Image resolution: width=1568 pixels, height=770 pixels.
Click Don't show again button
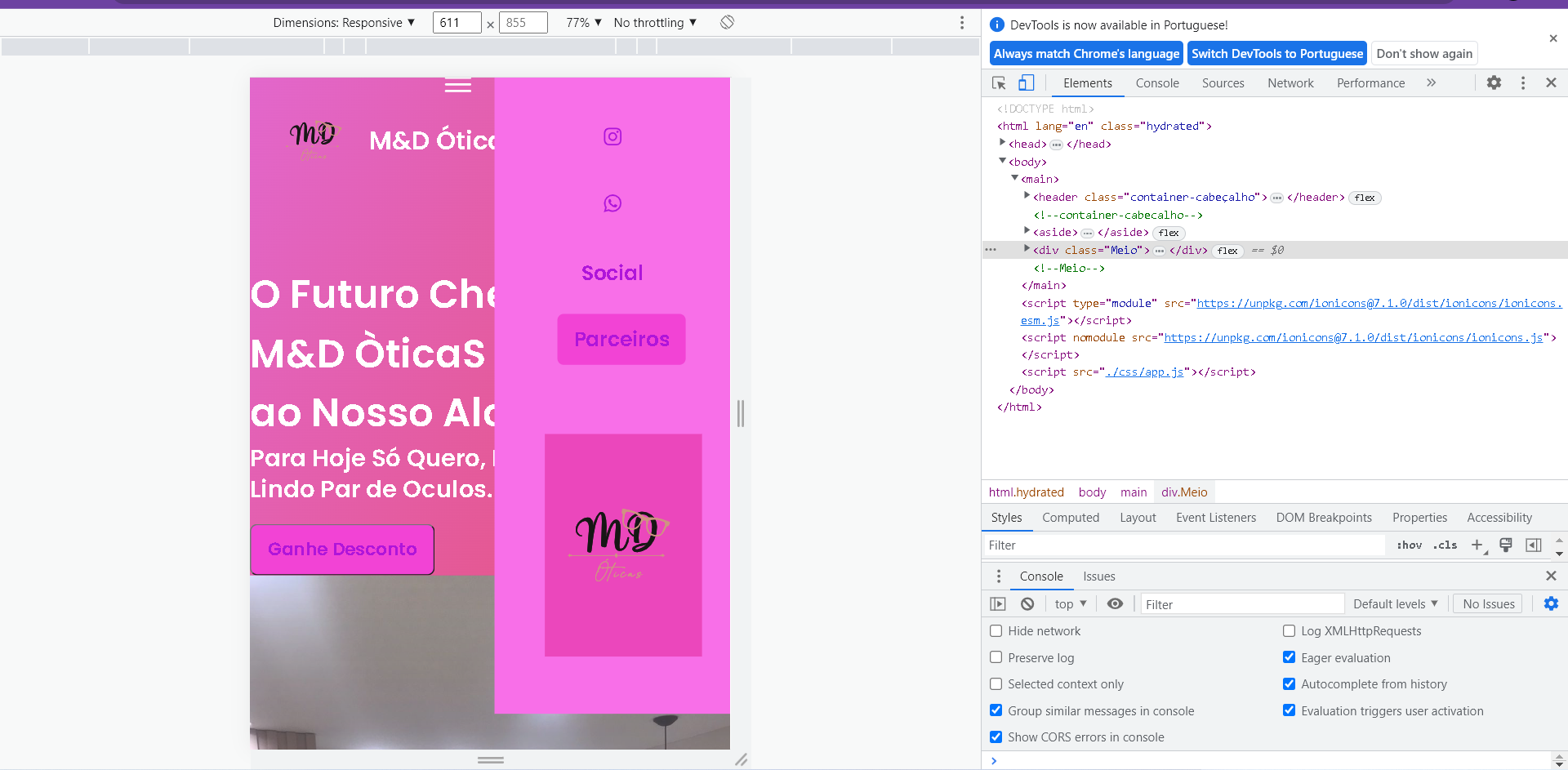click(1424, 53)
